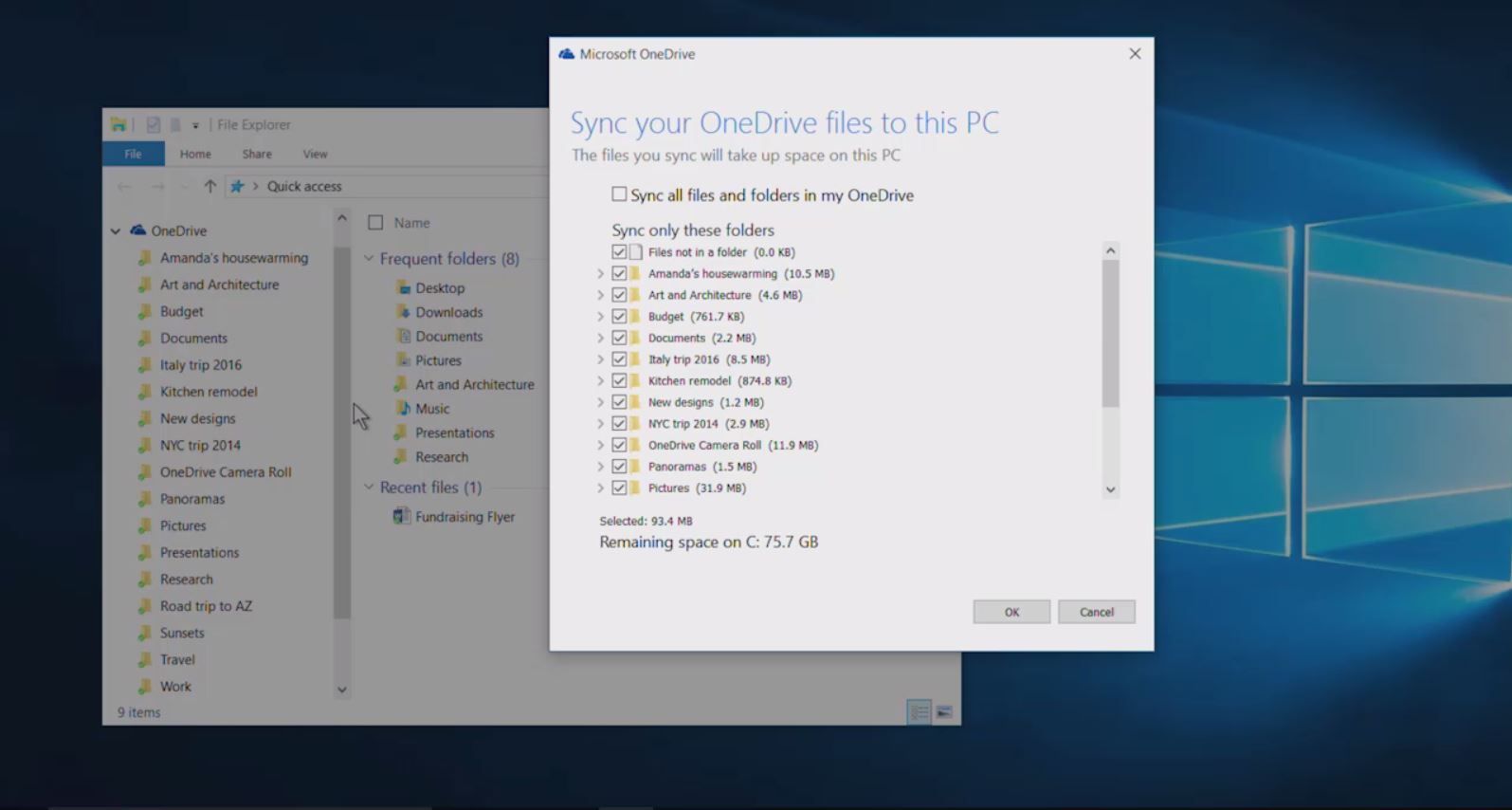Click the Desktop folder icon under Frequent folders
The width and height of the screenshot is (1512, 810).
403,287
